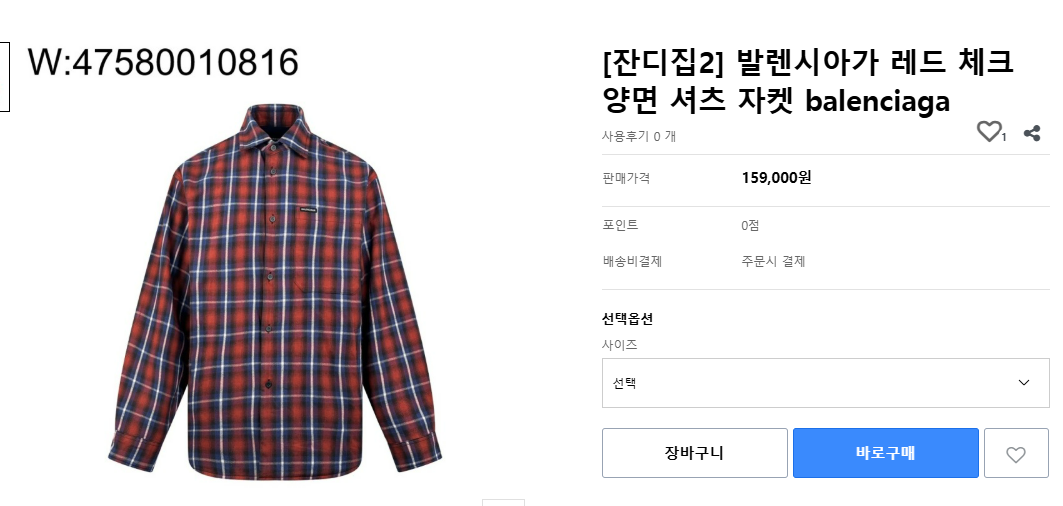Image resolution: width=1063 pixels, height=506 pixels.
Task: Click the 159,000원 price value
Action: [776, 178]
